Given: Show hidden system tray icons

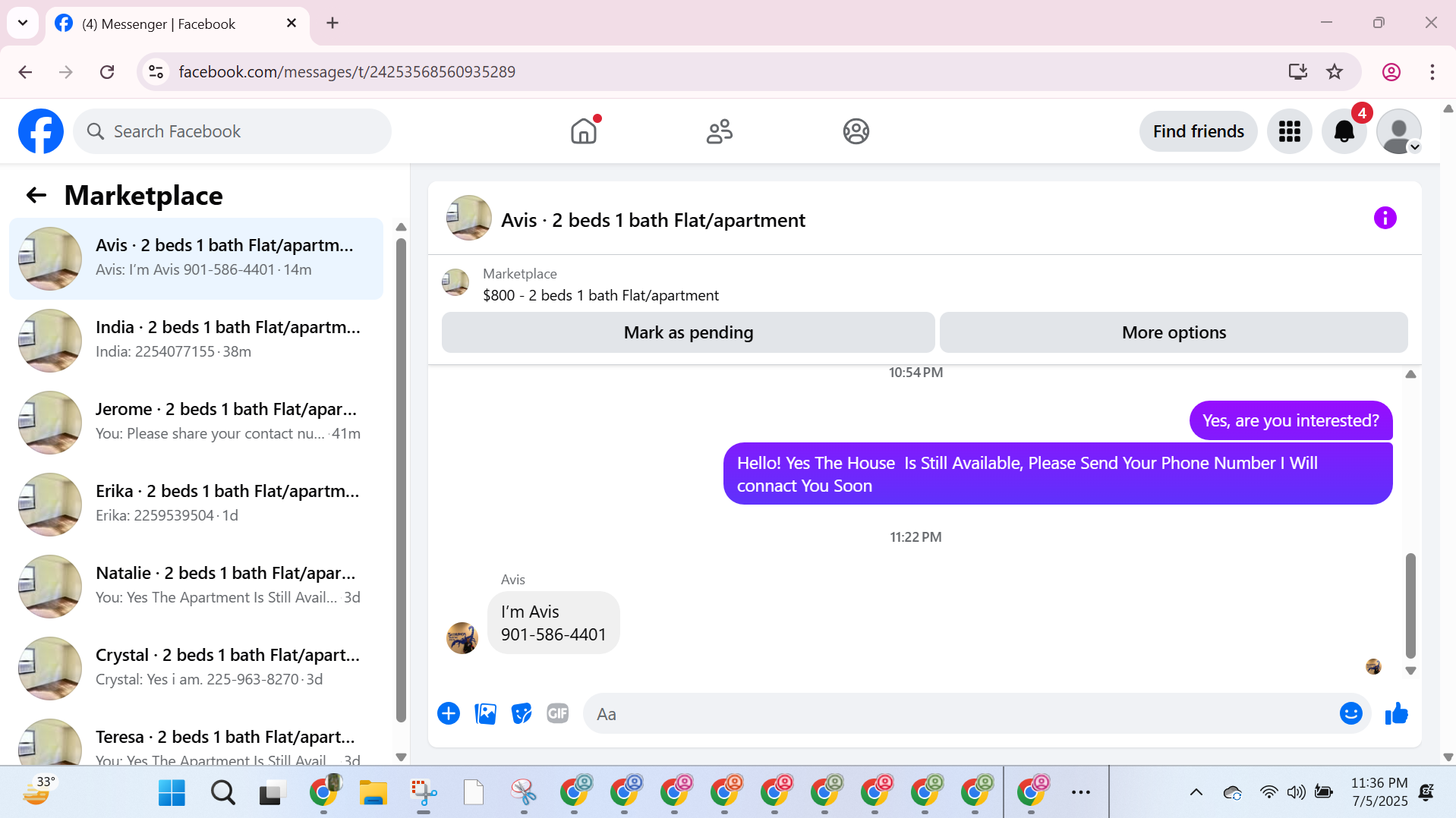Looking at the screenshot, I should point(1196,793).
